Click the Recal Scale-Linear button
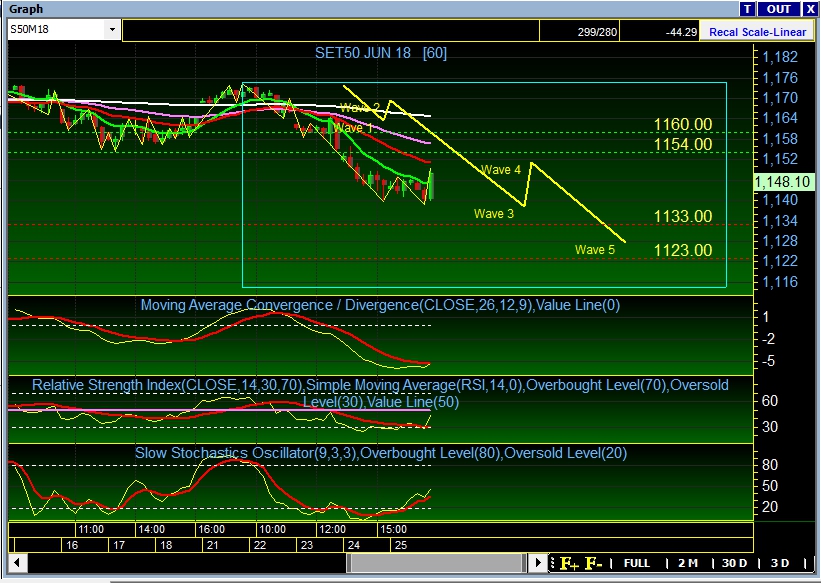 (x=757, y=32)
